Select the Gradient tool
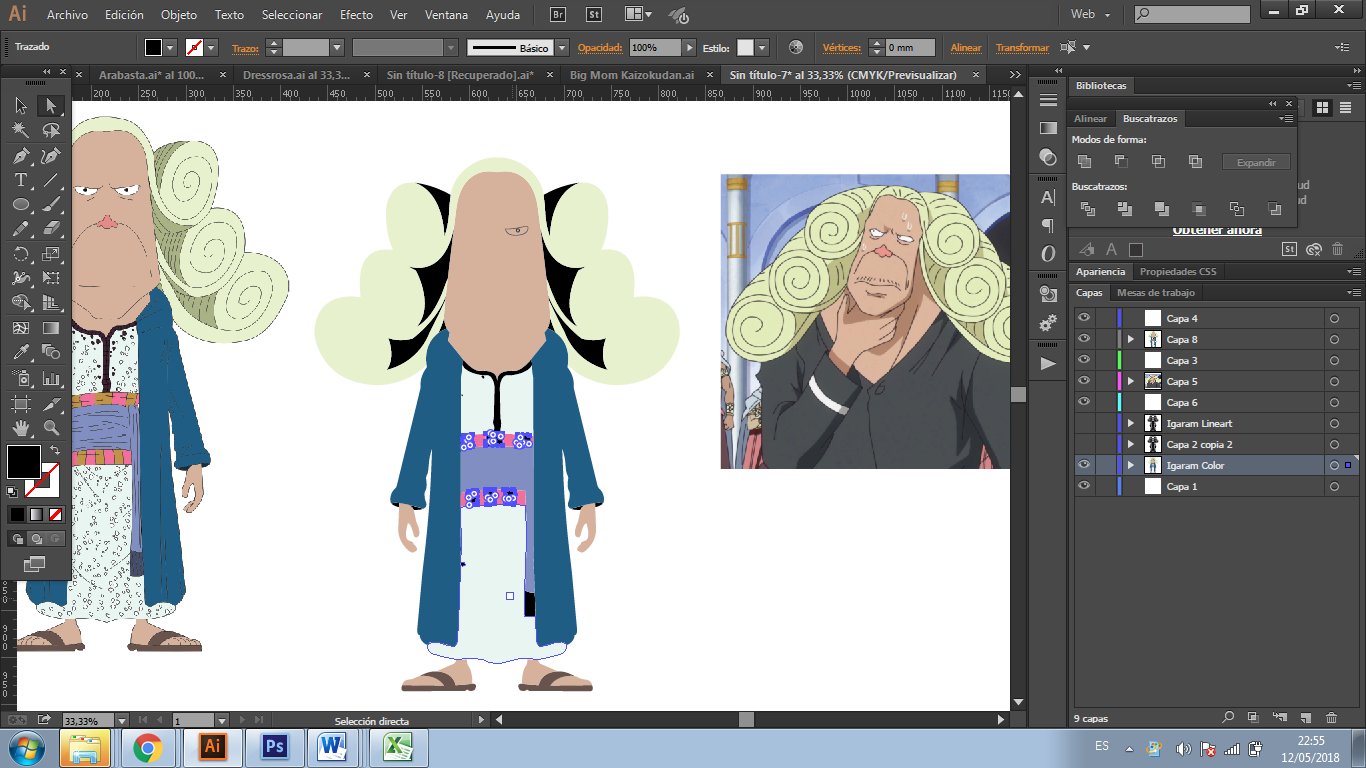 pos(51,328)
